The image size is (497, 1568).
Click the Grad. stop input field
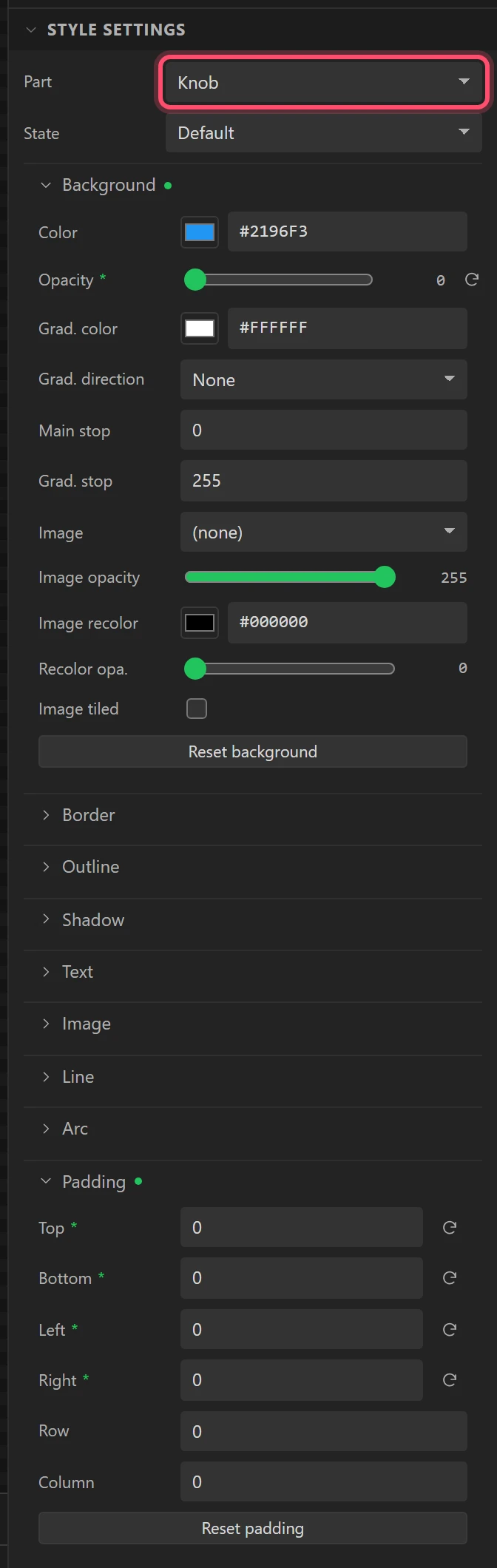click(x=324, y=481)
